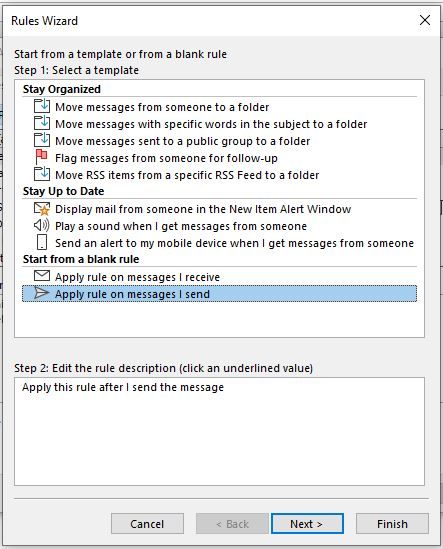Click the RSS items move-to-folder icon
Image resolution: width=443 pixels, height=549 pixels.
[42, 174]
